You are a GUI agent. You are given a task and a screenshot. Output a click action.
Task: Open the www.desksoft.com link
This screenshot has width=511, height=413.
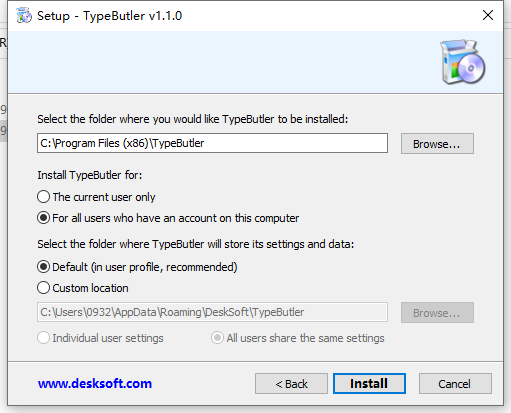coord(95,383)
